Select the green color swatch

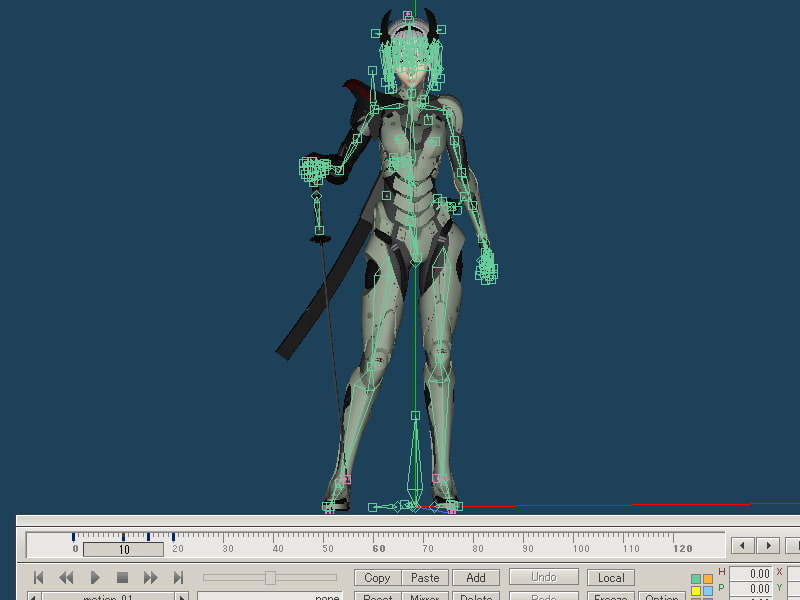tap(696, 578)
